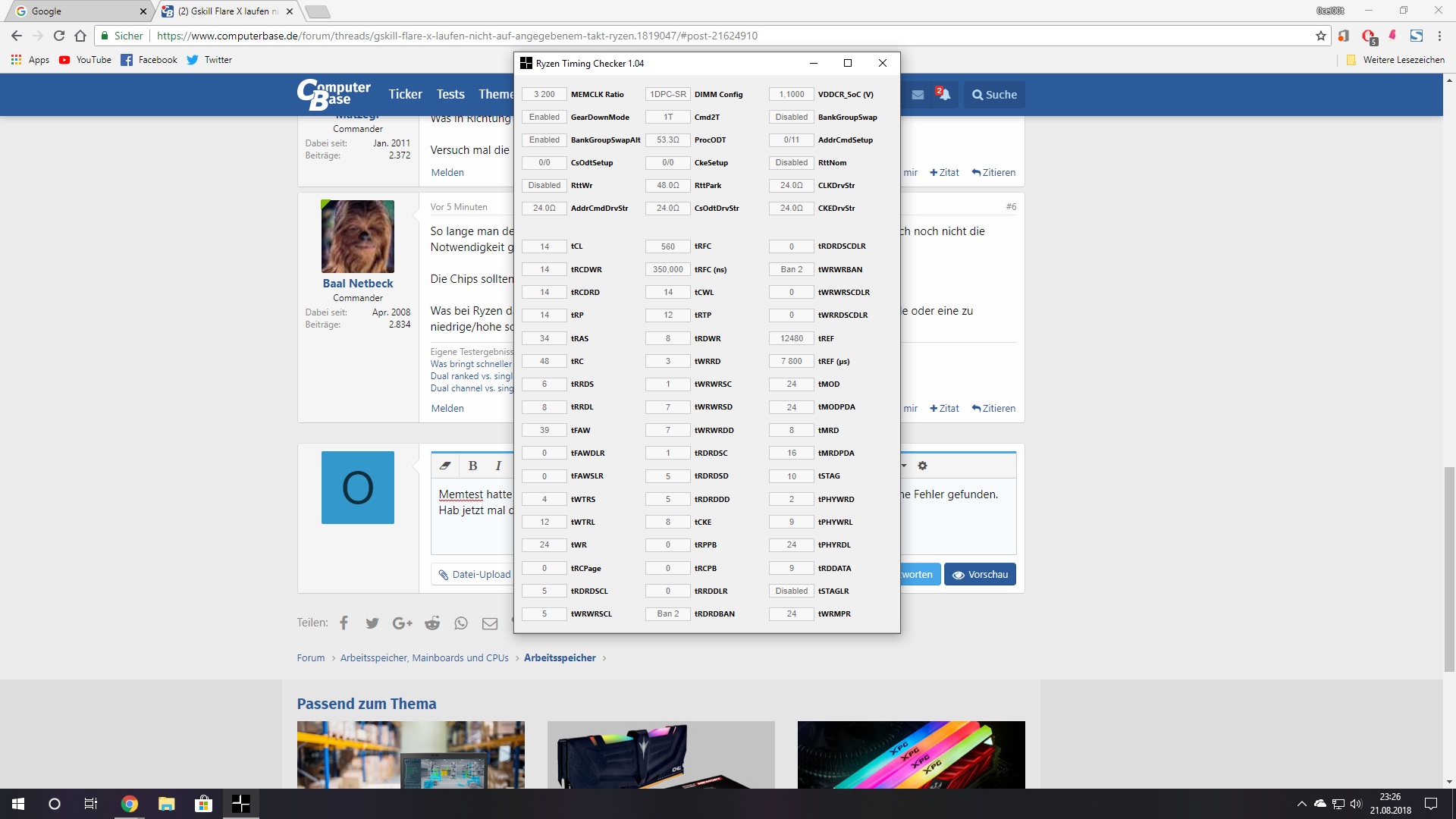Open the notification bell with 2 alerts

tap(943, 94)
